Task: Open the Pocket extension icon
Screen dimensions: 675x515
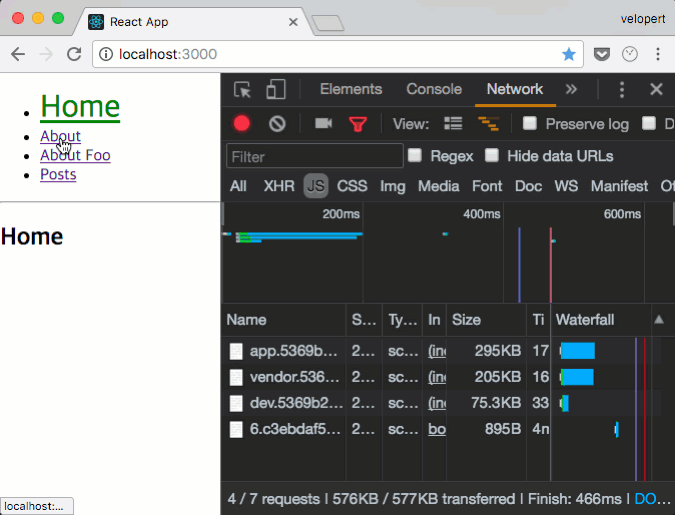Action: pyautogui.click(x=601, y=54)
